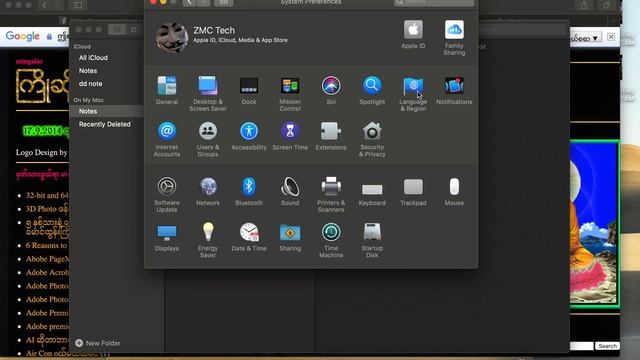The height and width of the screenshot is (360, 640).
Task: Open Time Machine preferences
Action: [x=331, y=240]
